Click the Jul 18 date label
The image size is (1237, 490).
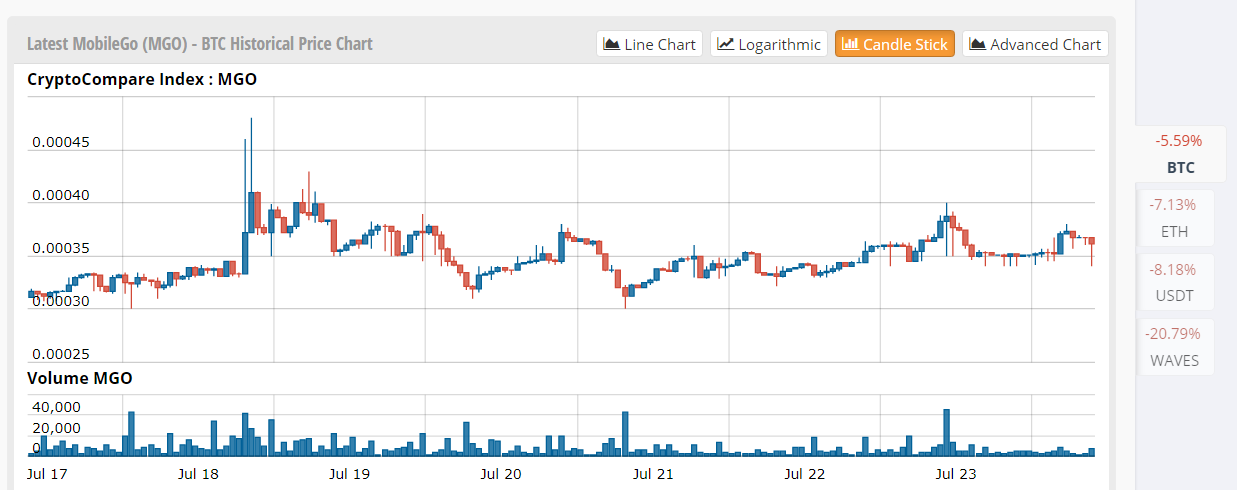click(x=198, y=473)
